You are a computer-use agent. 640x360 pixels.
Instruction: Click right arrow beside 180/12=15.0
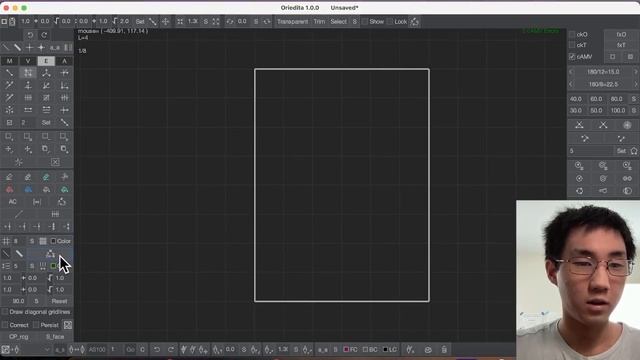[x=636, y=72]
